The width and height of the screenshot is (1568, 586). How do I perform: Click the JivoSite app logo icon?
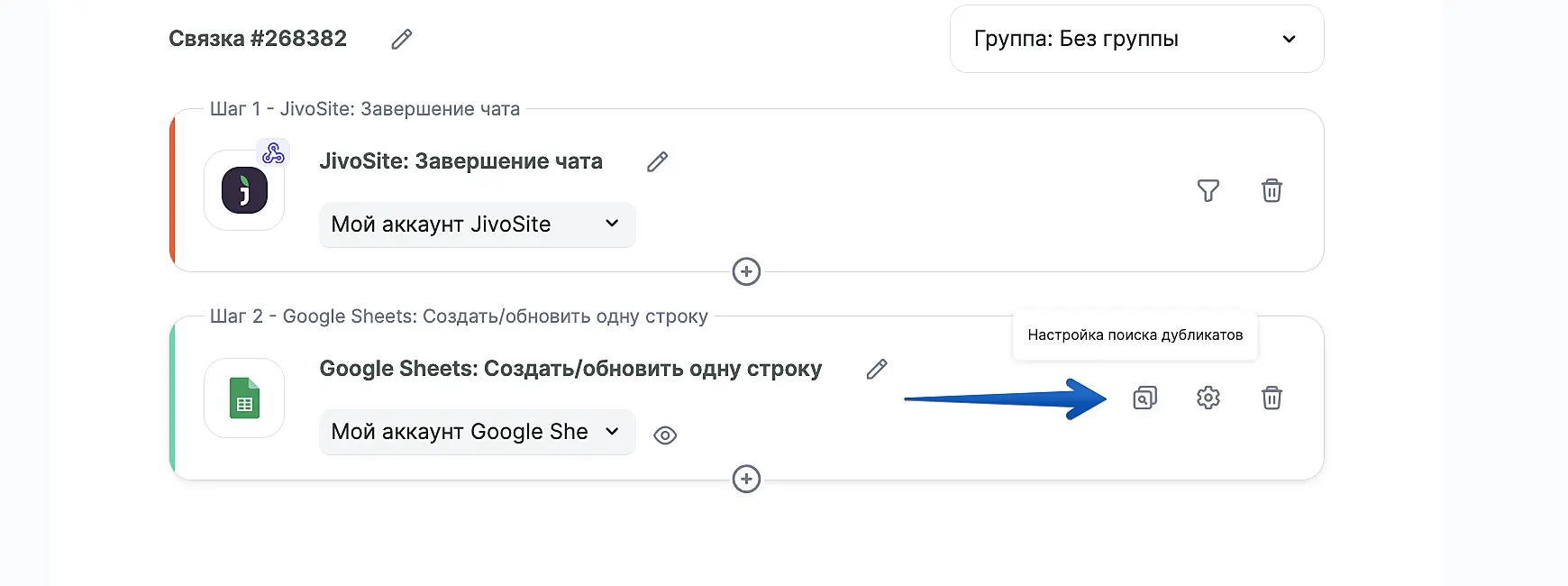244,191
